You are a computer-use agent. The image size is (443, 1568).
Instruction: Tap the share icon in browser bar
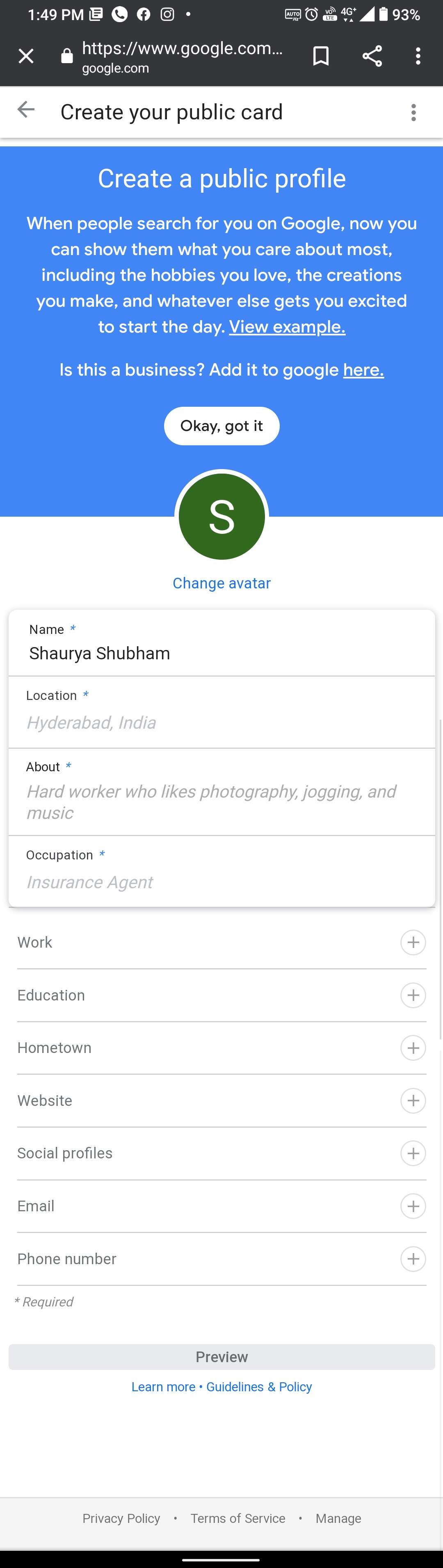(x=372, y=57)
